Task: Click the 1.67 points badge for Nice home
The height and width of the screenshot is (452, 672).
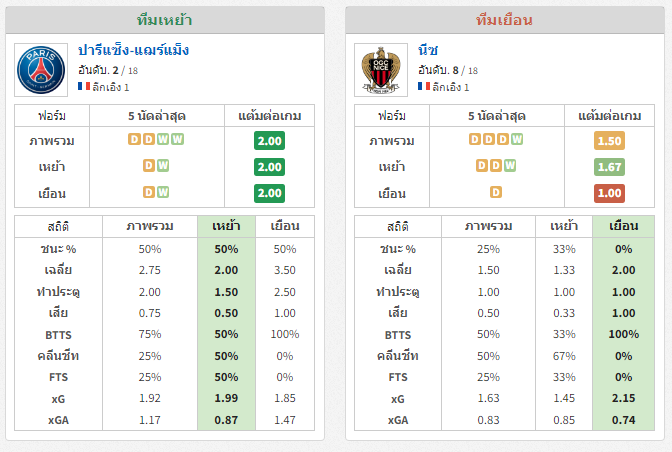Action: [x=609, y=167]
